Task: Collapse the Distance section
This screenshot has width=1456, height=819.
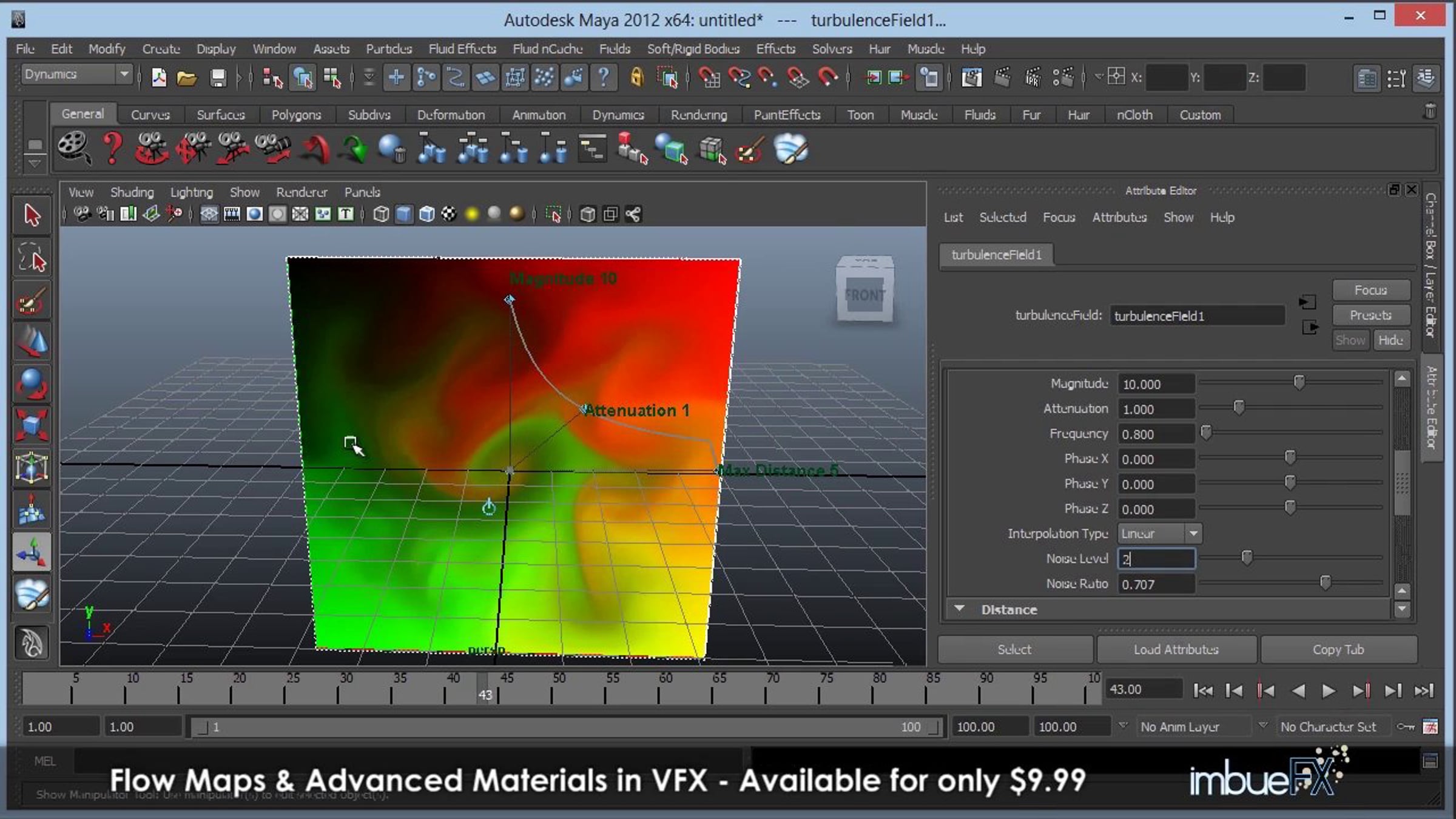Action: [x=959, y=608]
